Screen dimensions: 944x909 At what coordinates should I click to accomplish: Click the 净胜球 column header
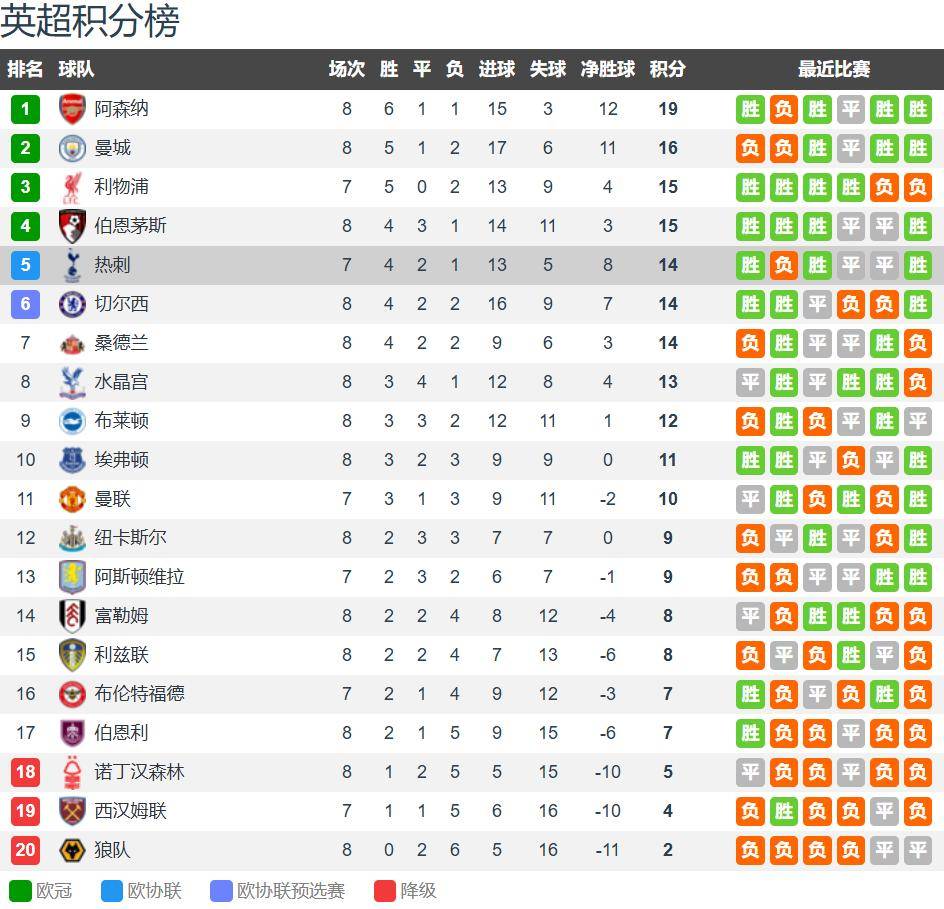608,69
